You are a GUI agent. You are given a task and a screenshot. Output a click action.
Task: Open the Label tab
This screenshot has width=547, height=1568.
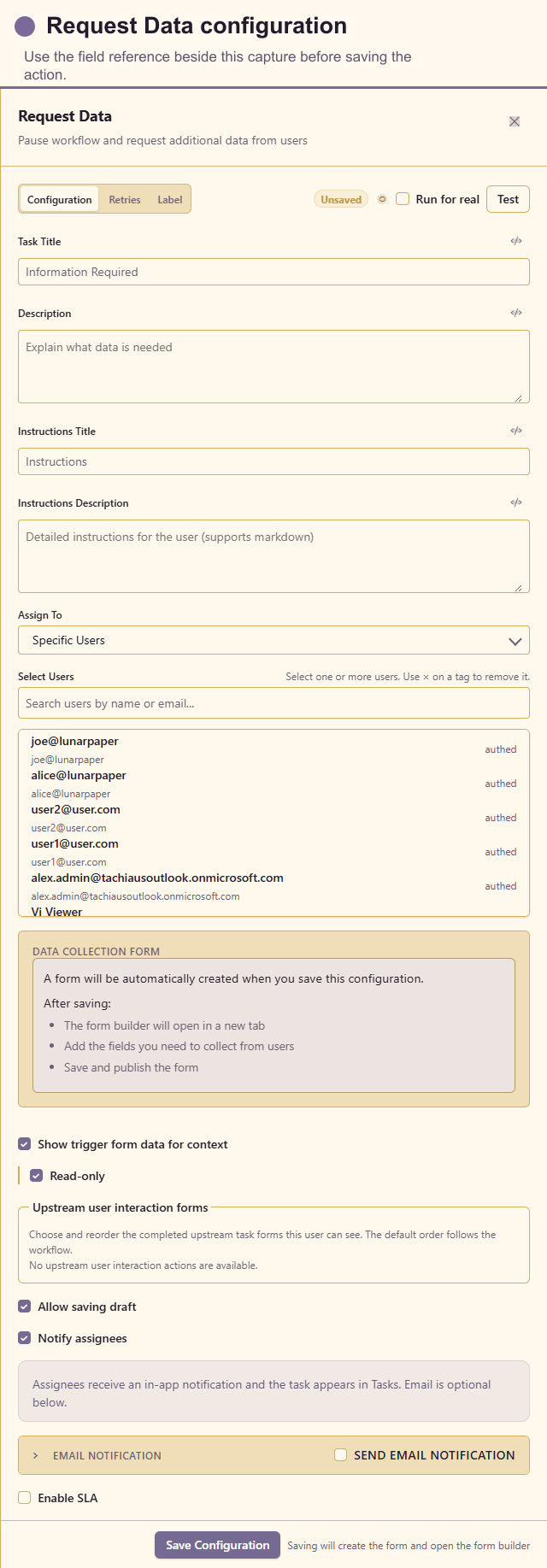169,199
